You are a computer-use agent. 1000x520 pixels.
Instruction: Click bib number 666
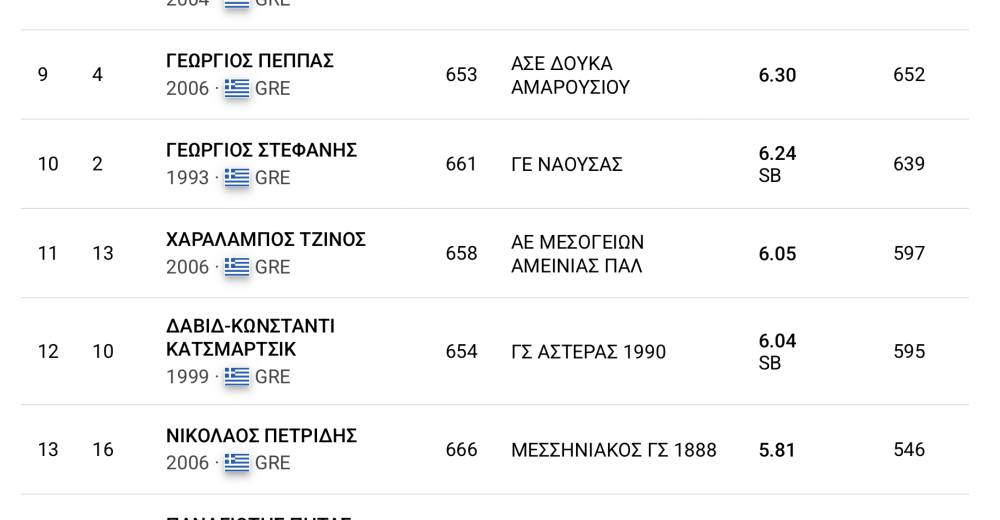coord(461,450)
